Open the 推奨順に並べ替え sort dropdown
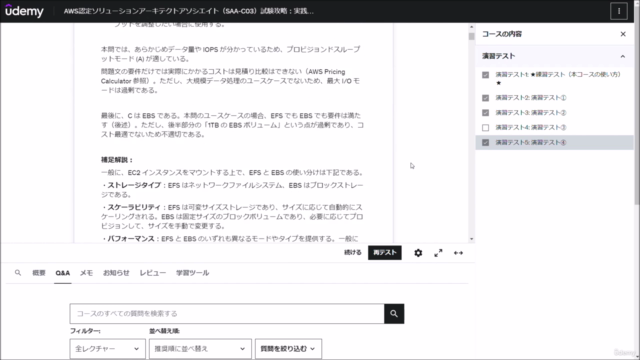This screenshot has width=640, height=360. click(200, 349)
